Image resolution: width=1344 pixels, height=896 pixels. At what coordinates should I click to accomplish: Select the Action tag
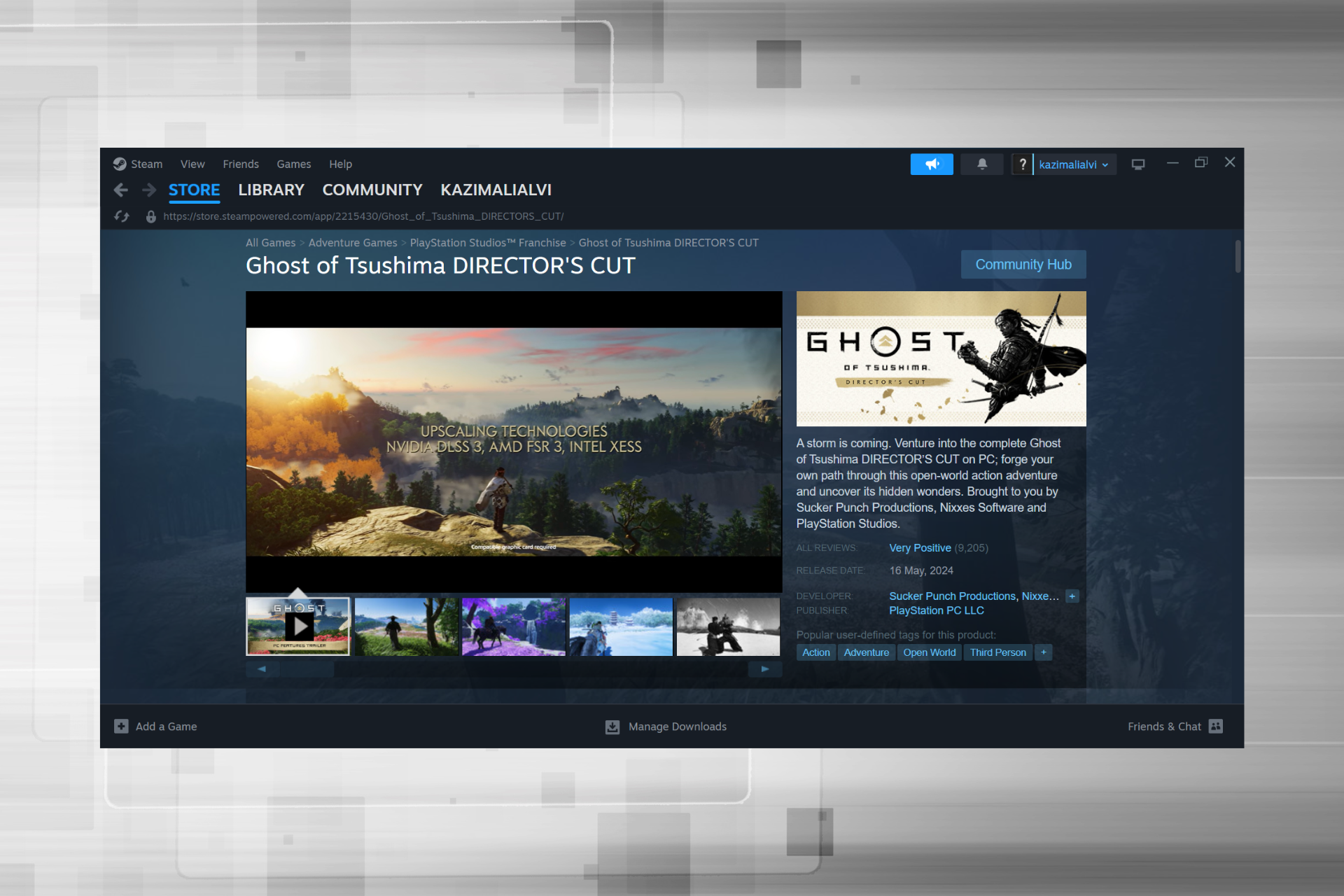(x=816, y=652)
